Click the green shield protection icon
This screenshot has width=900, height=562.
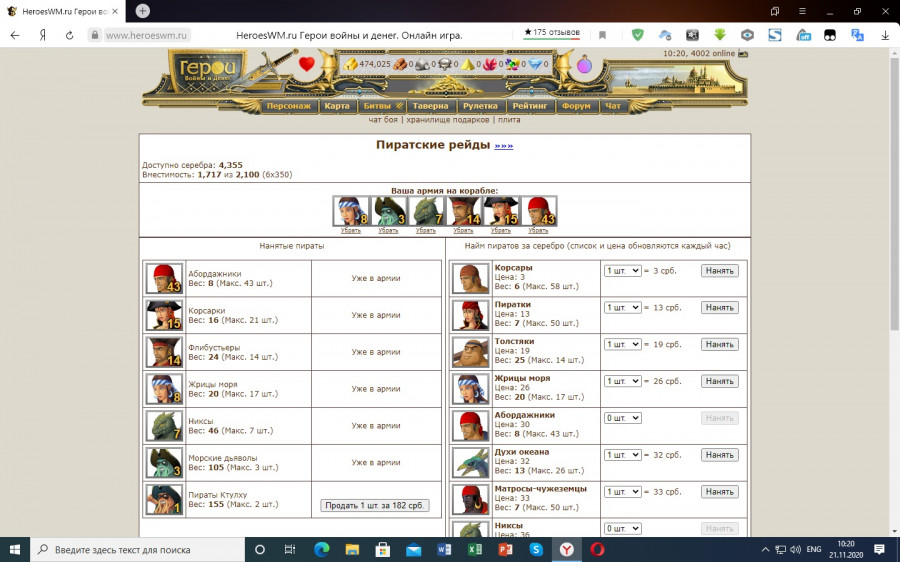click(x=637, y=35)
